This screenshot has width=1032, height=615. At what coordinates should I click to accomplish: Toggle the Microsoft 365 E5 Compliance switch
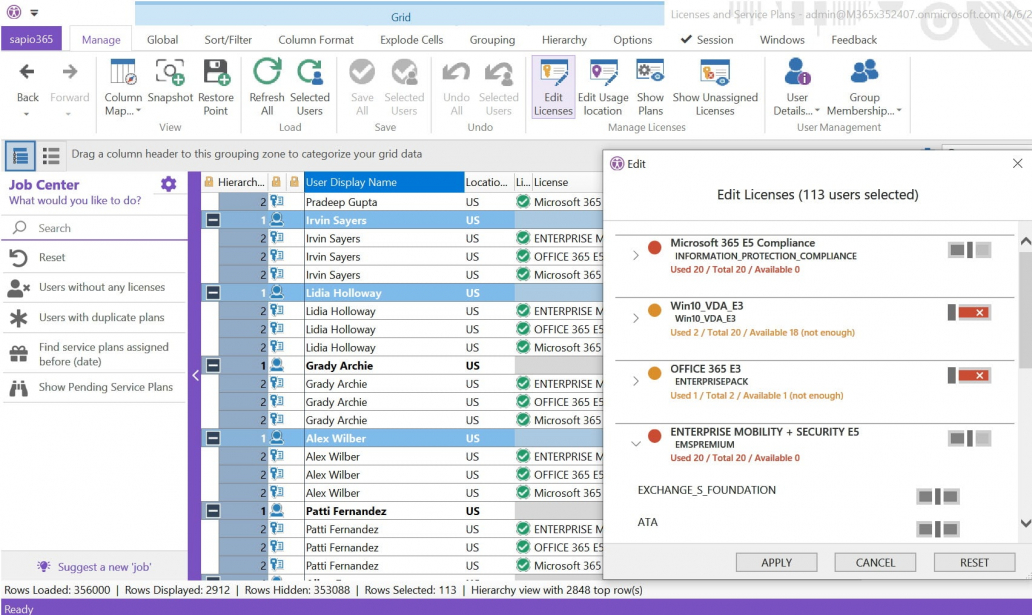coord(969,250)
